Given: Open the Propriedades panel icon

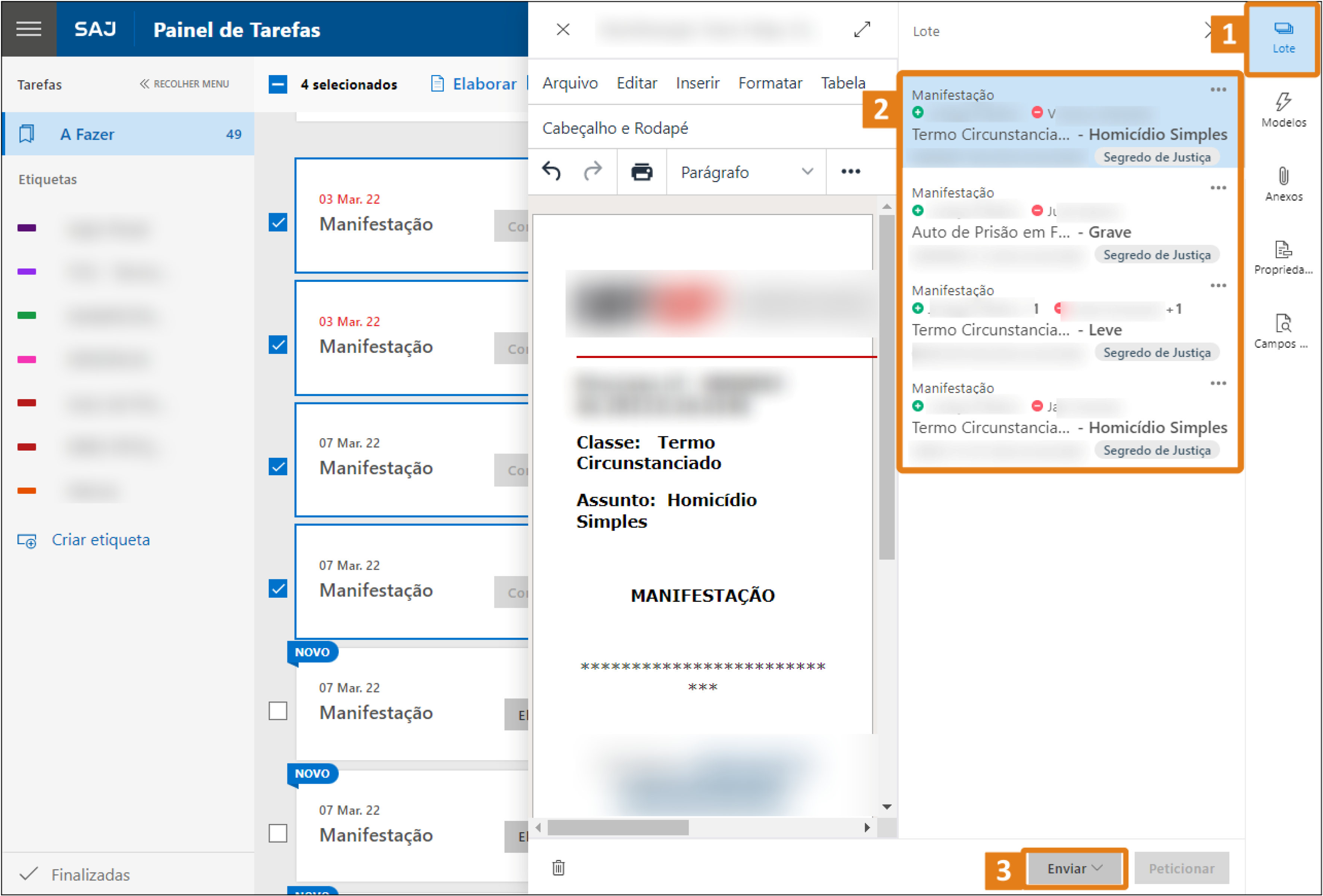Looking at the screenshot, I should pos(1283,257).
